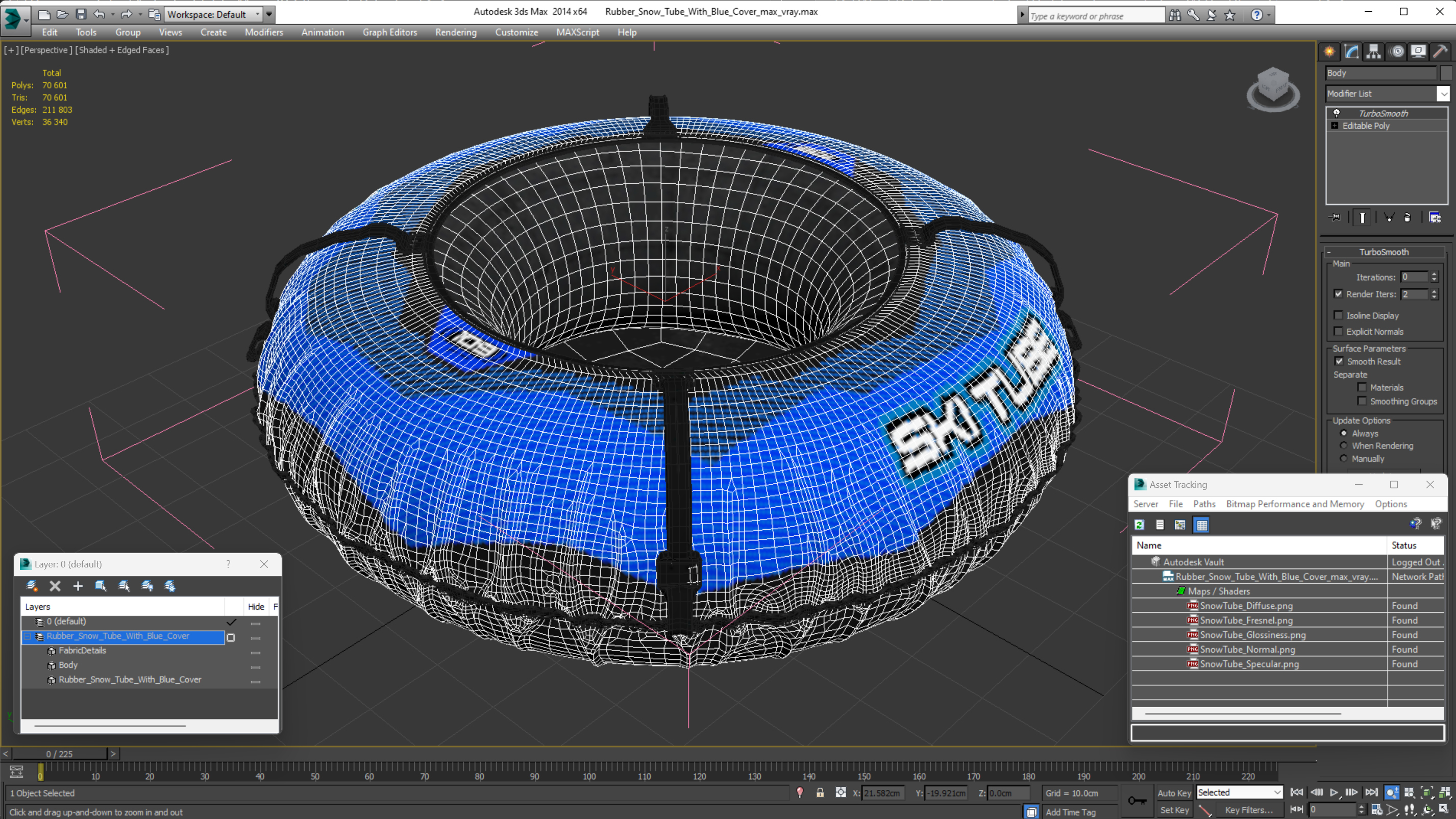The height and width of the screenshot is (819, 1456).
Task: Click the Set Key button
Action: 1174,810
